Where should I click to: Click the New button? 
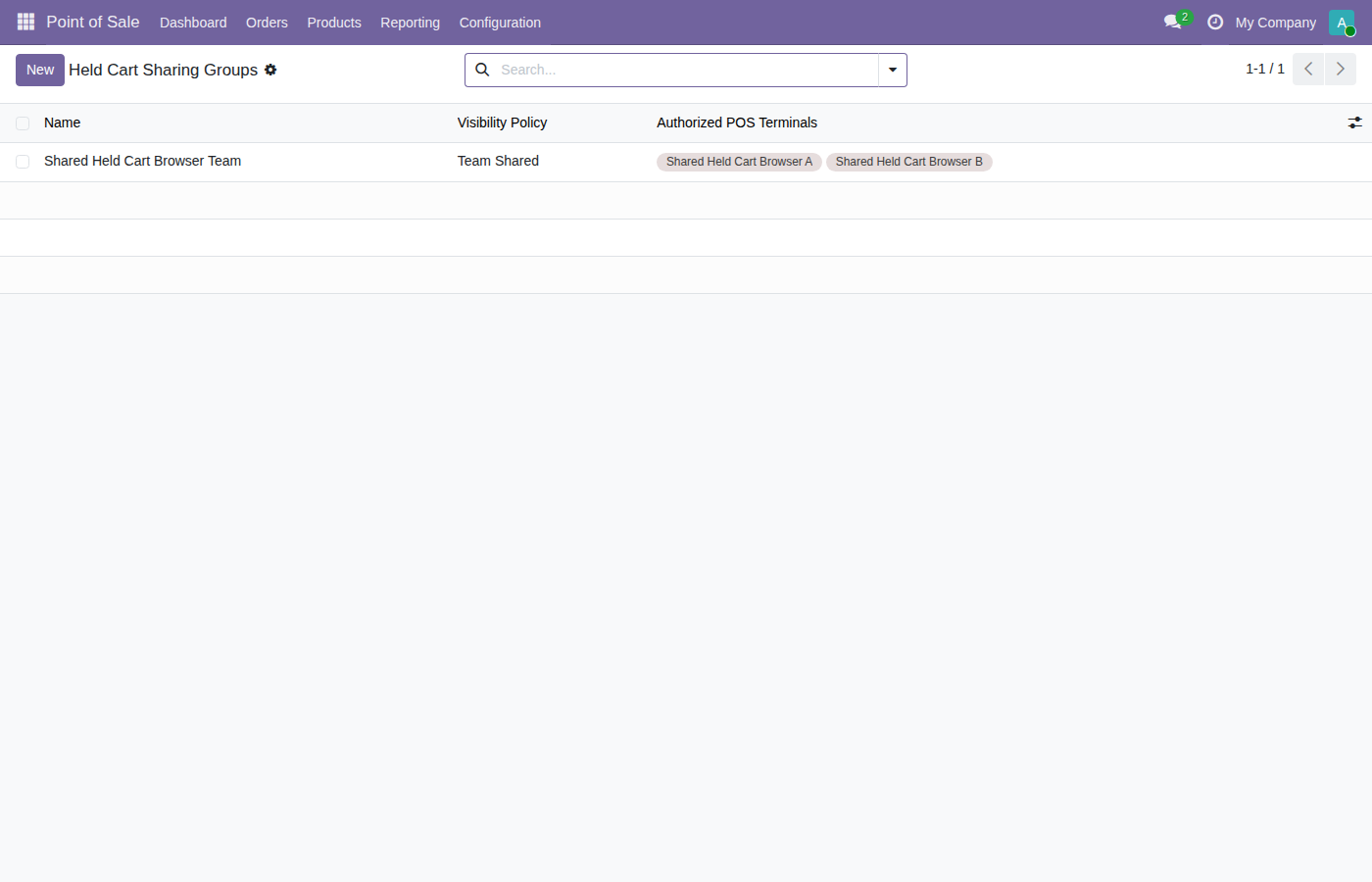pyautogui.click(x=40, y=70)
